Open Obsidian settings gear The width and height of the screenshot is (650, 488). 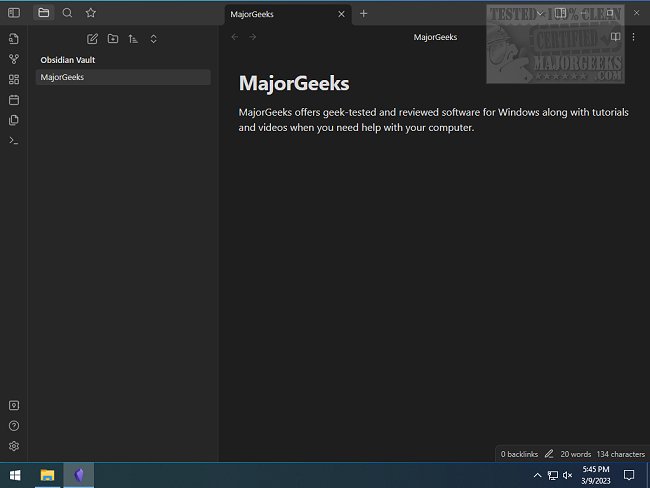(x=14, y=446)
